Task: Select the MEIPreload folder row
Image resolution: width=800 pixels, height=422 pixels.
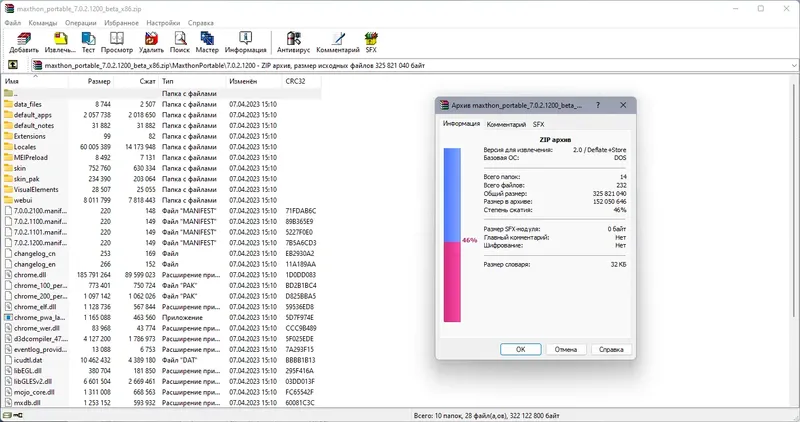Action: point(161,157)
